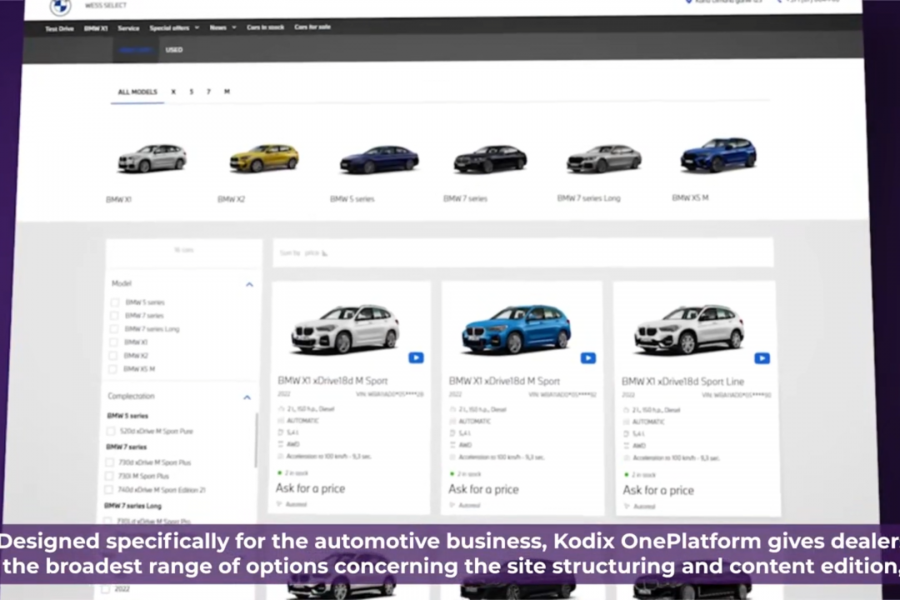Viewport: 900px width, 600px height.
Task: Filter models by the X tab
Action: (x=173, y=92)
